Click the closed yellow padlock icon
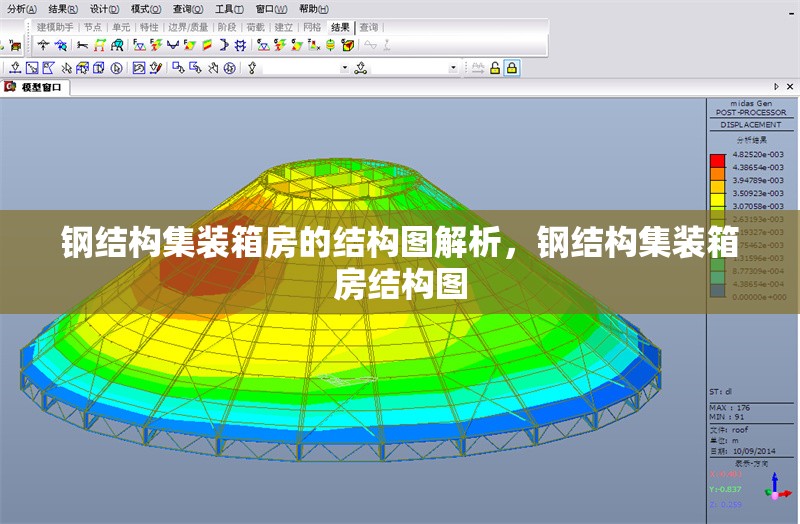800x524 pixels. (x=512, y=68)
